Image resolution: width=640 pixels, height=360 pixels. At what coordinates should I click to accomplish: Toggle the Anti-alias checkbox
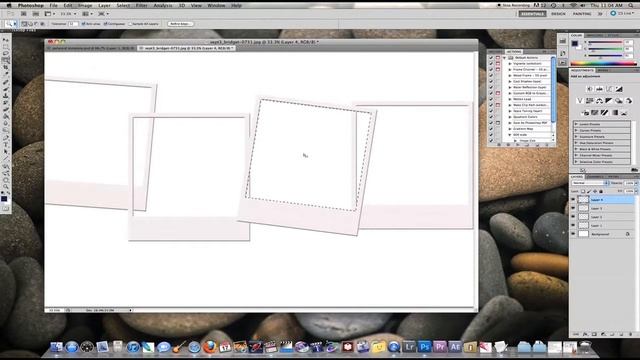click(84, 24)
